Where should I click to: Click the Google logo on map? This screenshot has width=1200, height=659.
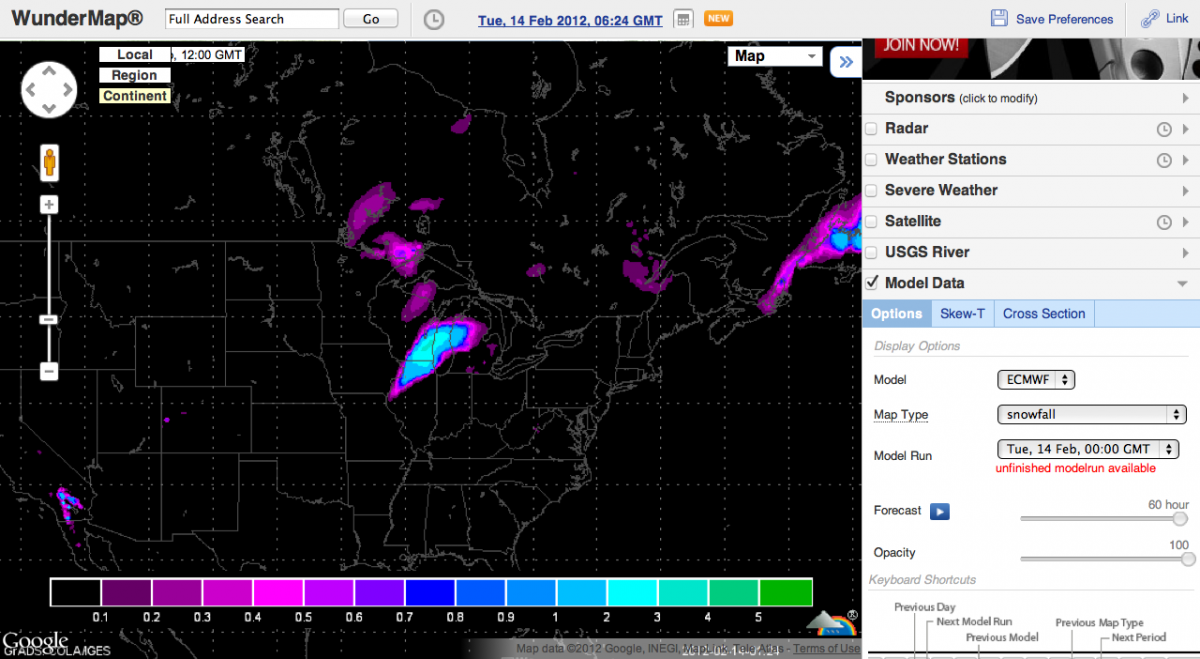(x=35, y=642)
